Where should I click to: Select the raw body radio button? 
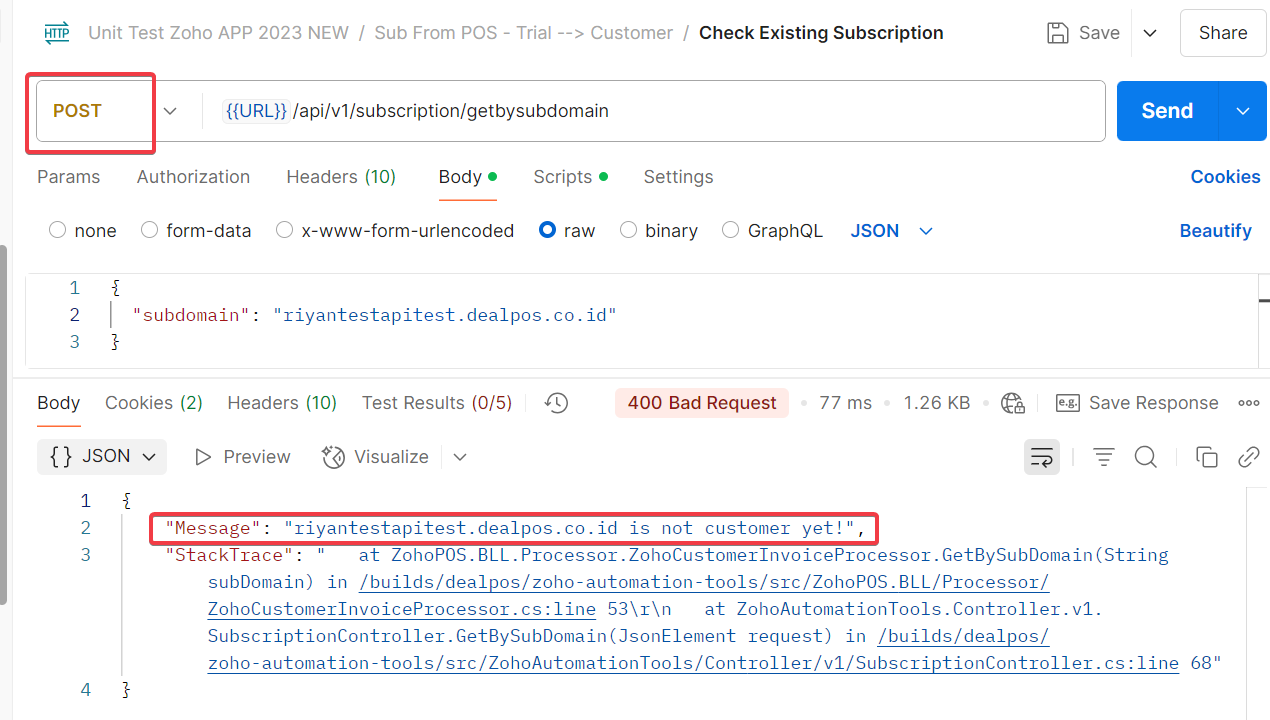coord(547,230)
